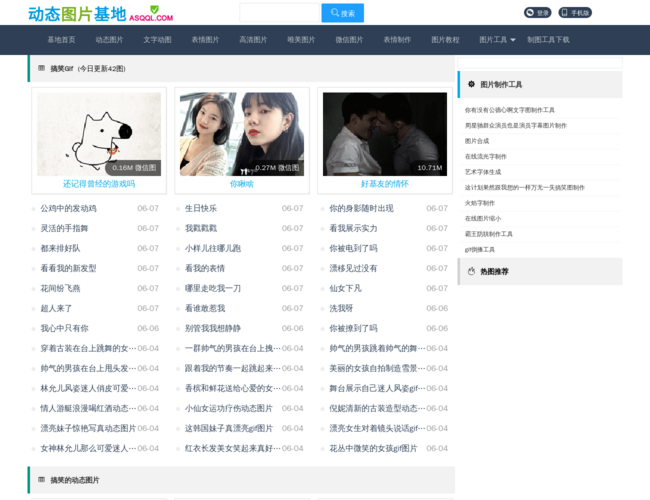650x500 pixels.
Task: Click the 好基友的情怀 caption link
Action: point(385,184)
